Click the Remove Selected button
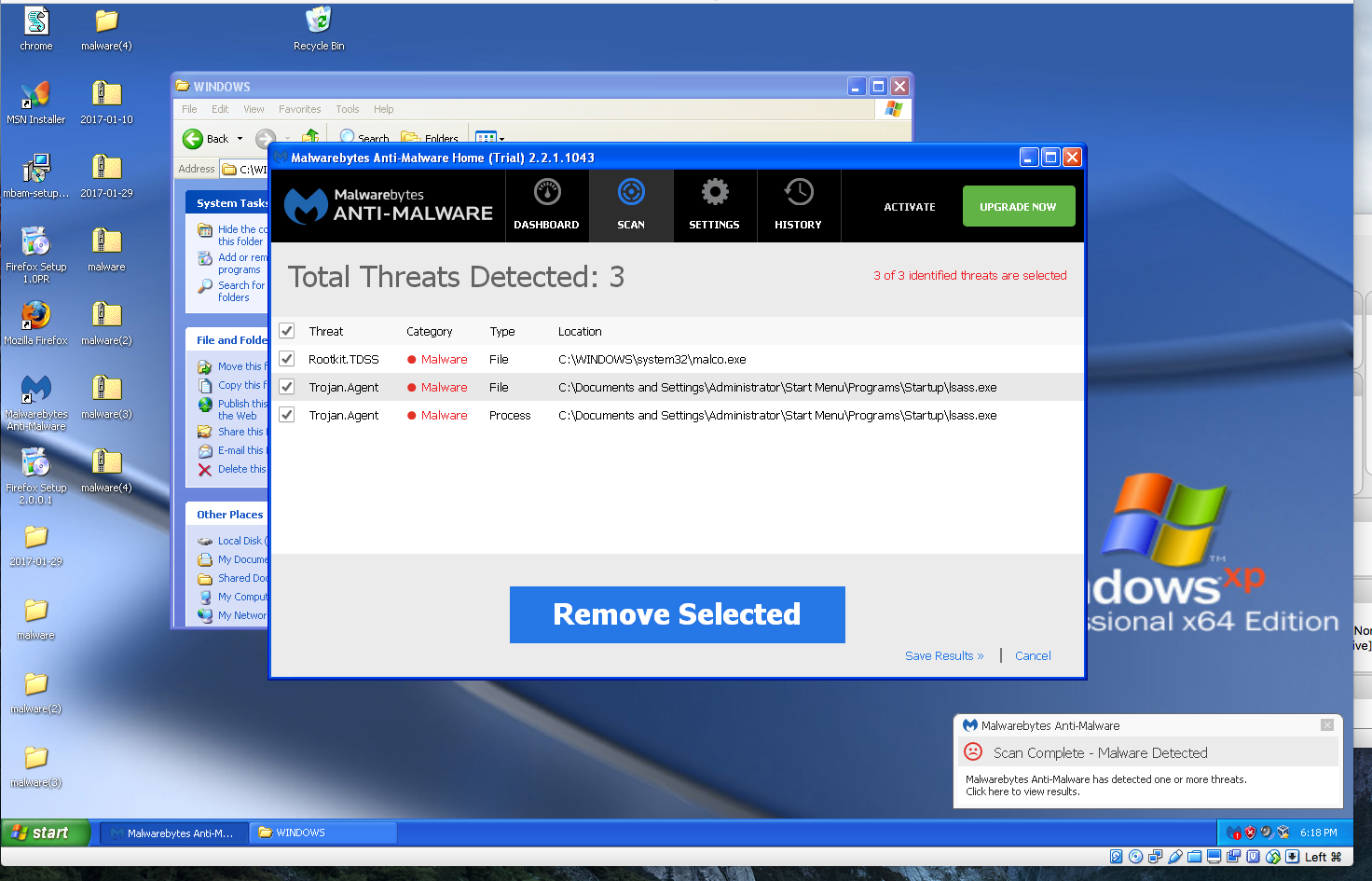Viewport: 1372px width, 881px height. pos(677,614)
